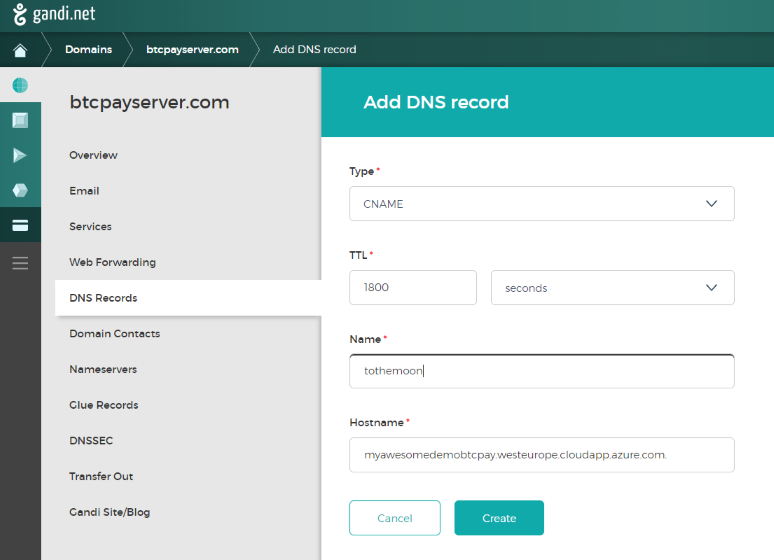Go to Nameservers section
The width and height of the screenshot is (774, 560).
pyautogui.click(x=103, y=369)
